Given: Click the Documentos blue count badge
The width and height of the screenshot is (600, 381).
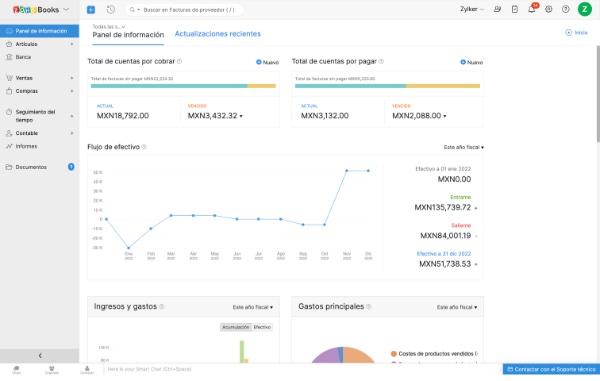Looking at the screenshot, I should click(x=71, y=167).
